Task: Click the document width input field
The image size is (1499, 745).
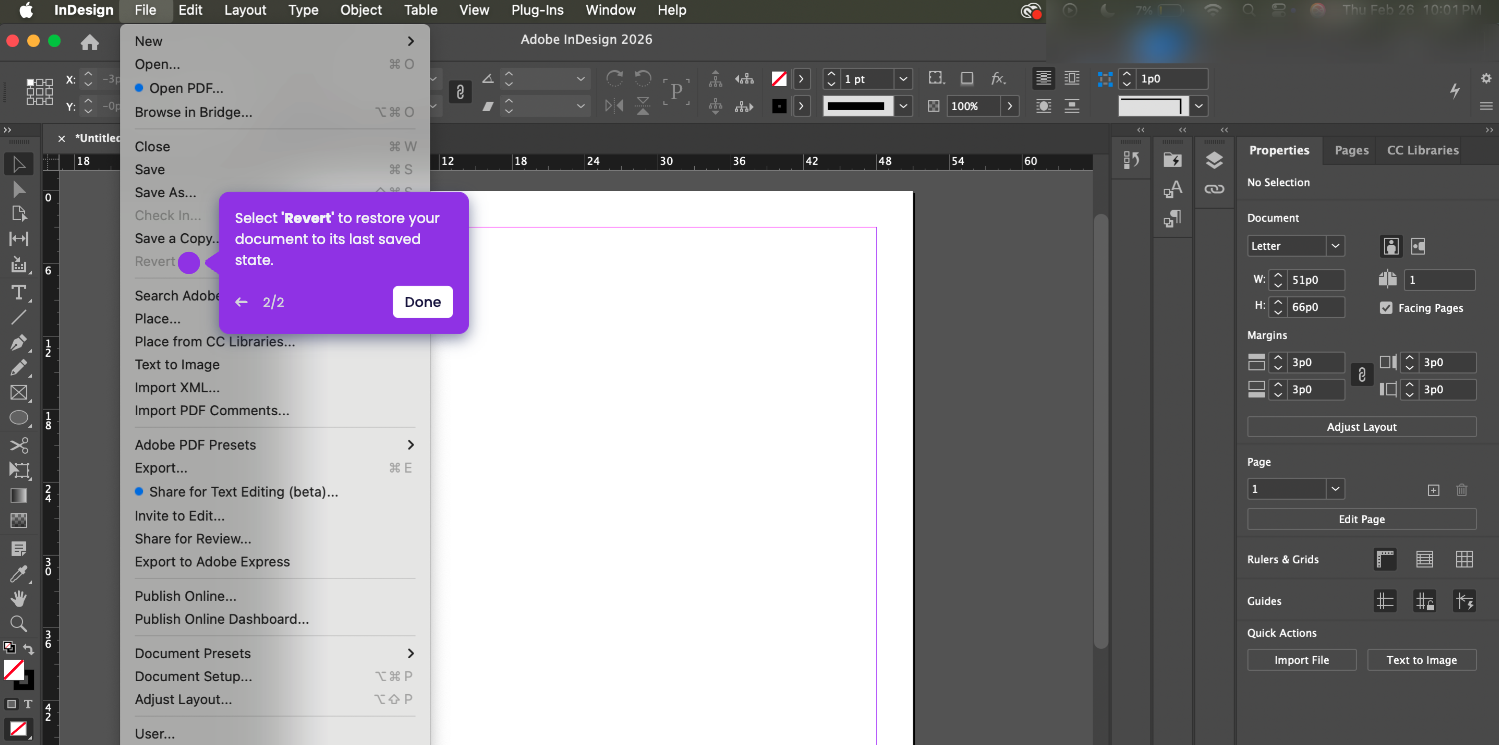Action: pos(1315,280)
